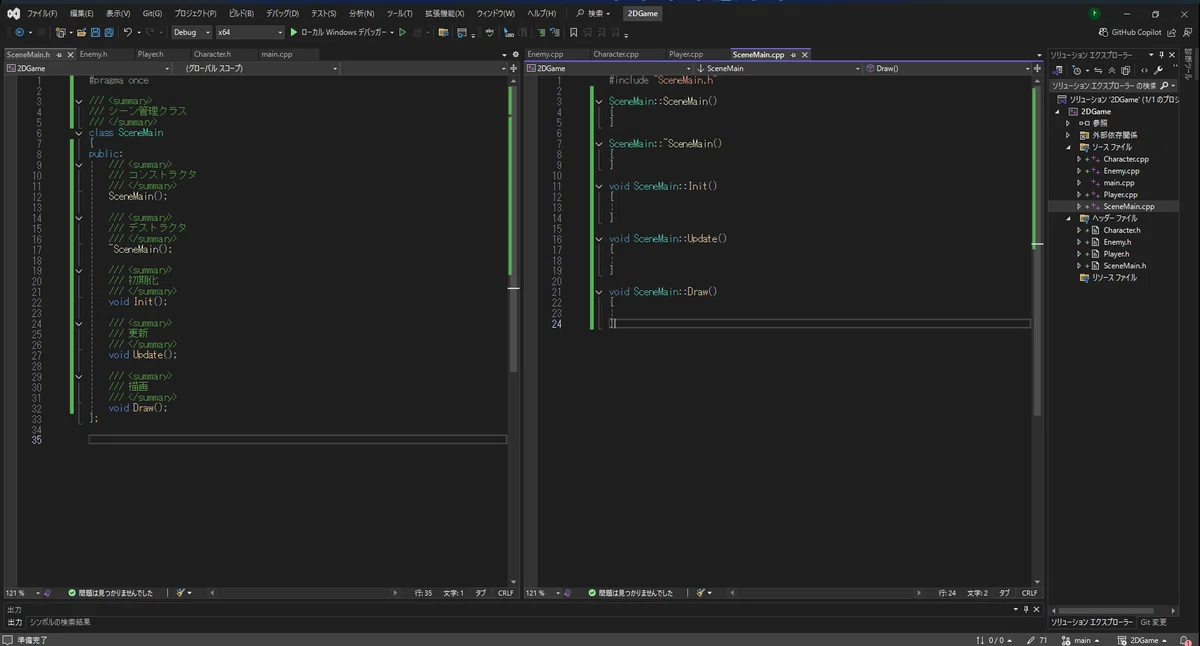
Task: Click Collapse All icon in Solution Explorer
Action: (1112, 70)
